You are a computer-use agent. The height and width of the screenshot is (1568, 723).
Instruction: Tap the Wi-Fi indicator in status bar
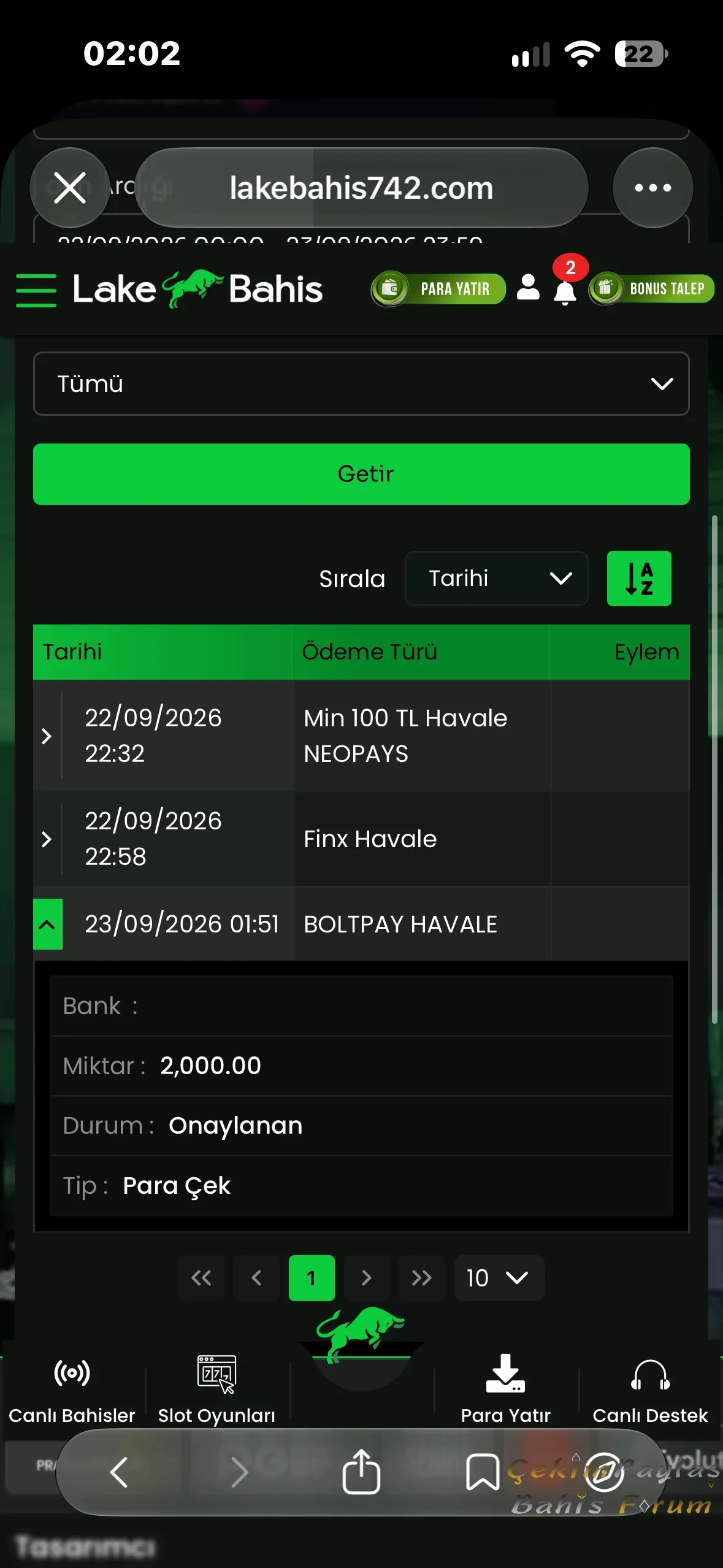[x=583, y=54]
